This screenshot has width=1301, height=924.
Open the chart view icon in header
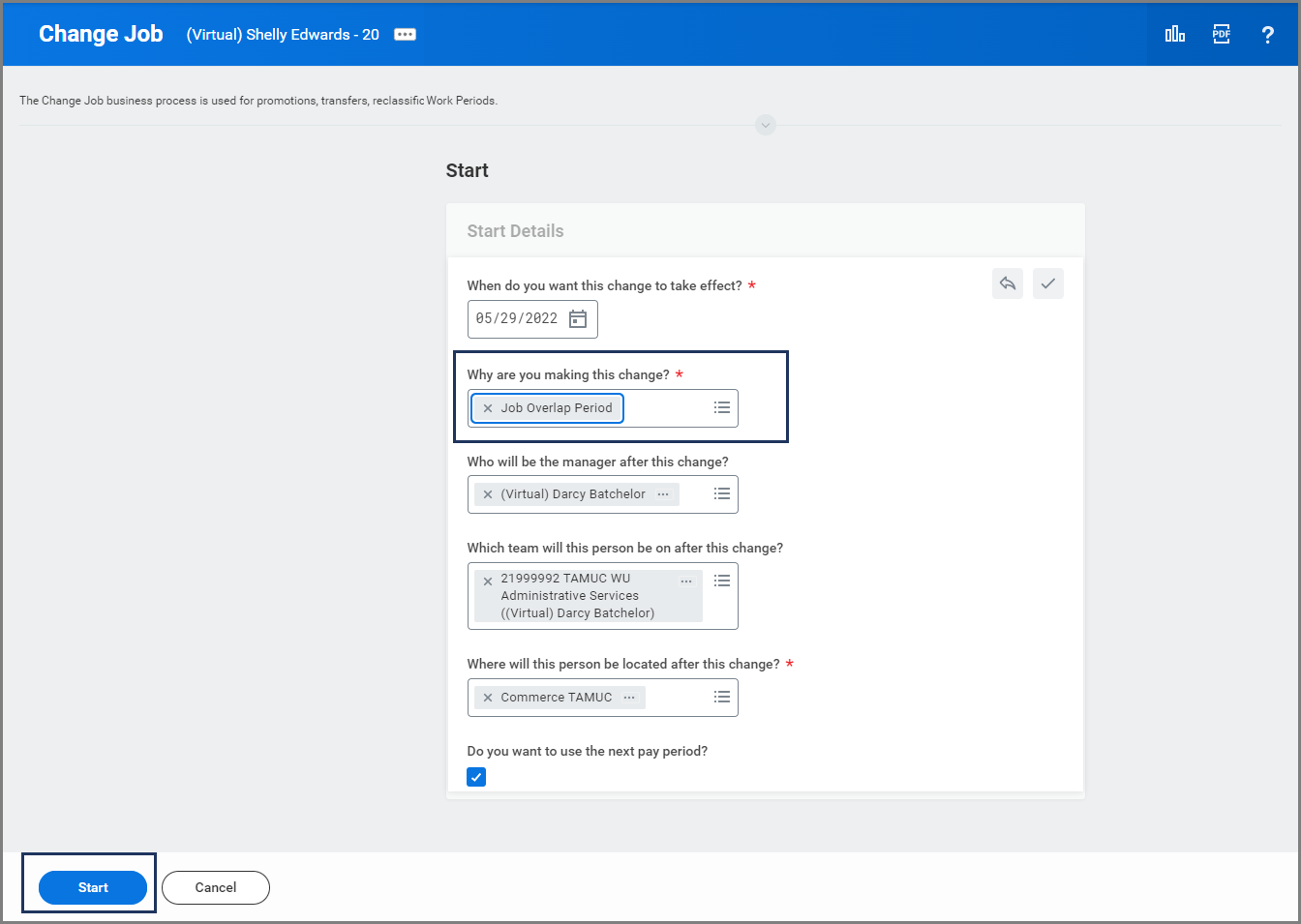[x=1174, y=35]
